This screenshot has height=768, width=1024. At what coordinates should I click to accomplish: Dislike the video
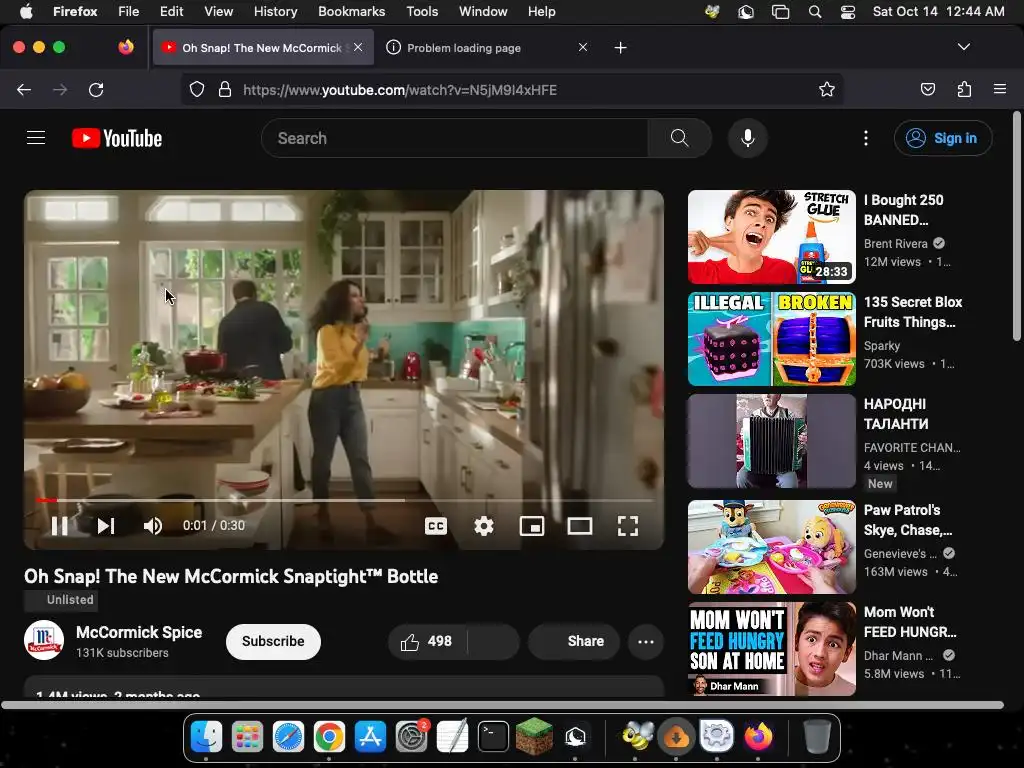pos(494,641)
